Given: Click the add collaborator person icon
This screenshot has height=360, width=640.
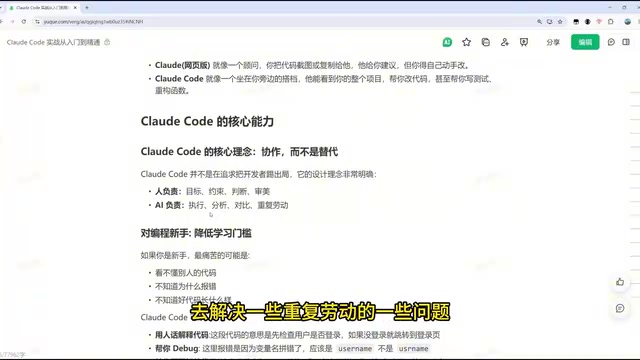Looking at the screenshot, I should pyautogui.click(x=505, y=42).
